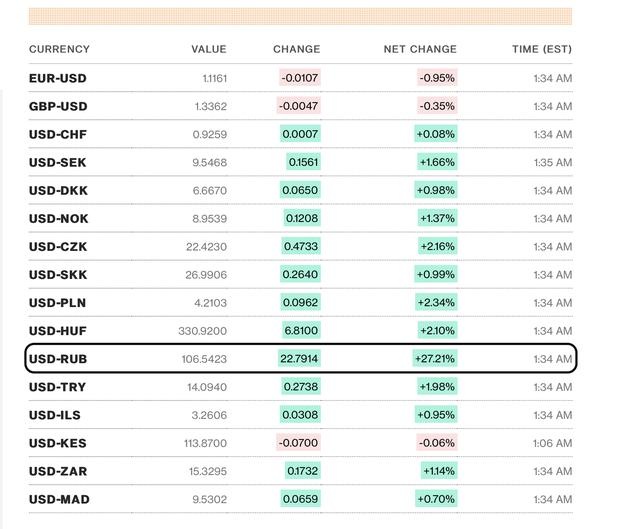Click the GBP-USD currency link
Image resolution: width=640 pixels, height=529 pixels.
click(x=58, y=106)
